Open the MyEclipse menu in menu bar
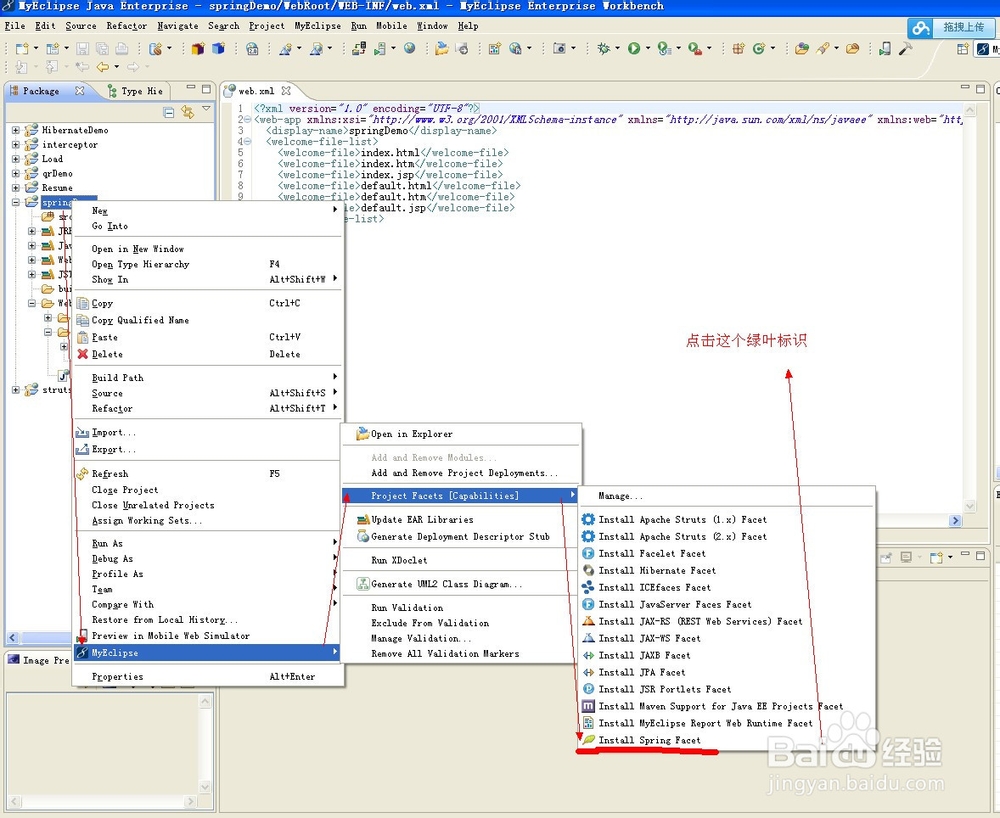1000x818 pixels. click(x=318, y=26)
